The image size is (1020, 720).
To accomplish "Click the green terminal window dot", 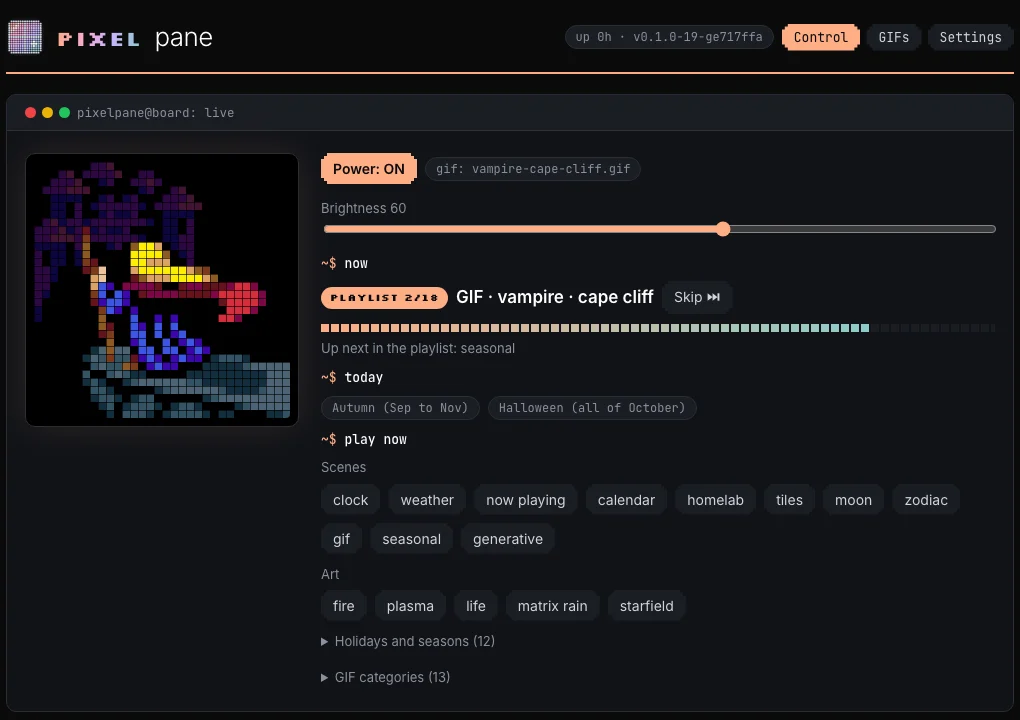I will click(x=64, y=113).
